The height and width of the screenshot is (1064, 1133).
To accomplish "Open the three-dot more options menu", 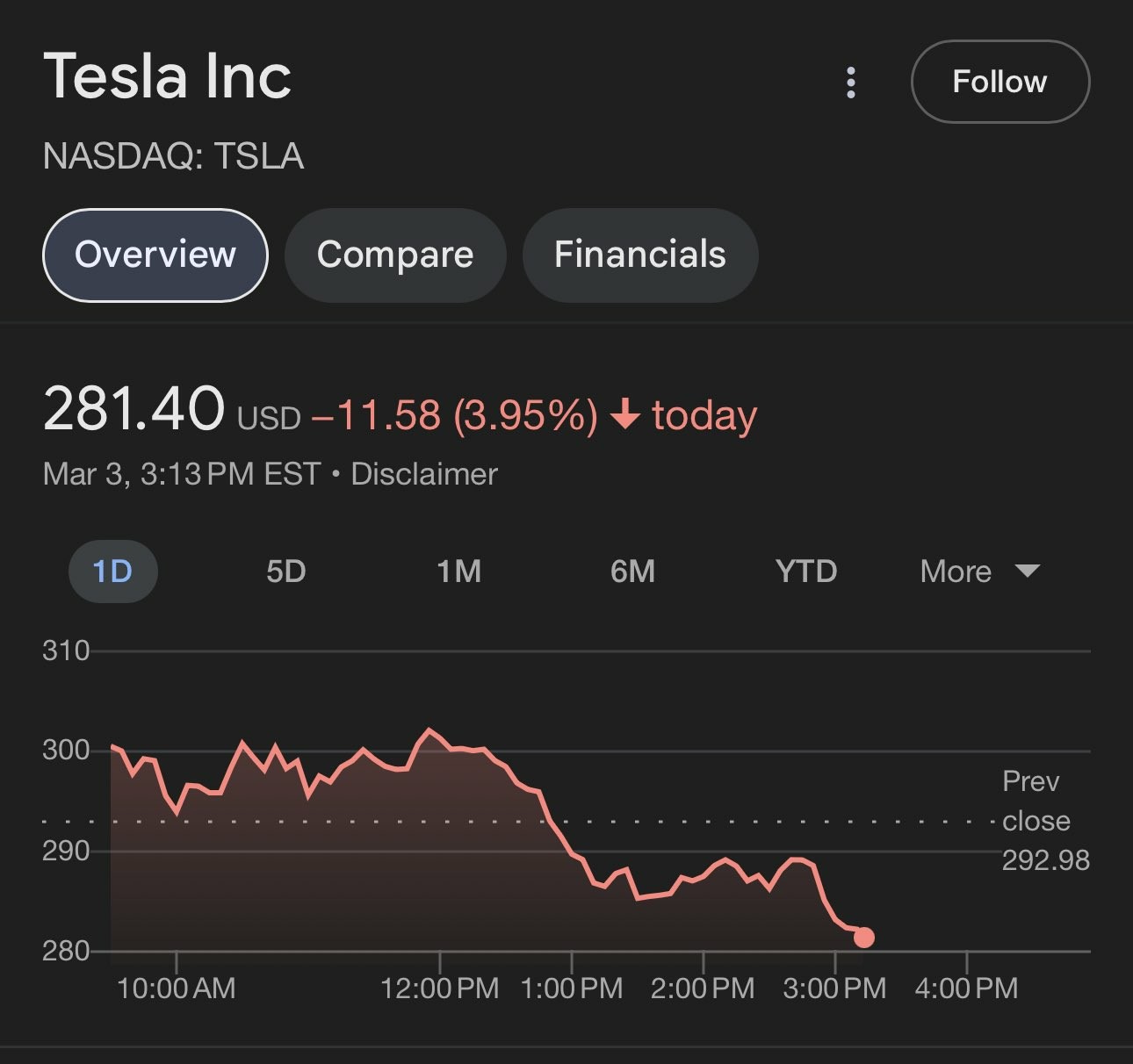I will [x=850, y=83].
